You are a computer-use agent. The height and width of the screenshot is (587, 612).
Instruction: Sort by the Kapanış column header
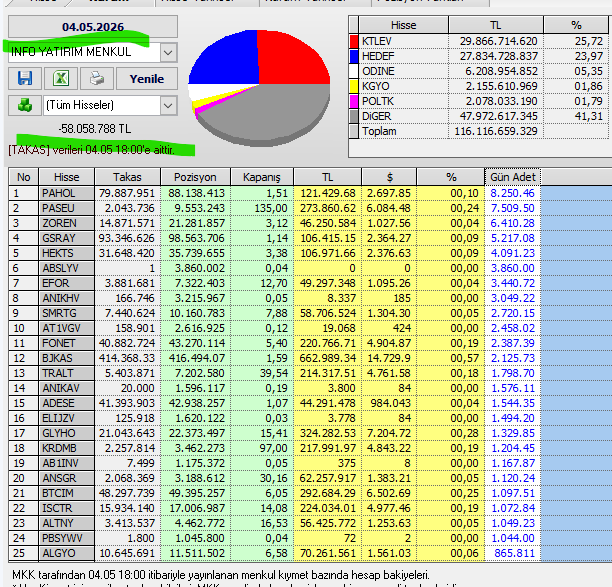point(262,177)
